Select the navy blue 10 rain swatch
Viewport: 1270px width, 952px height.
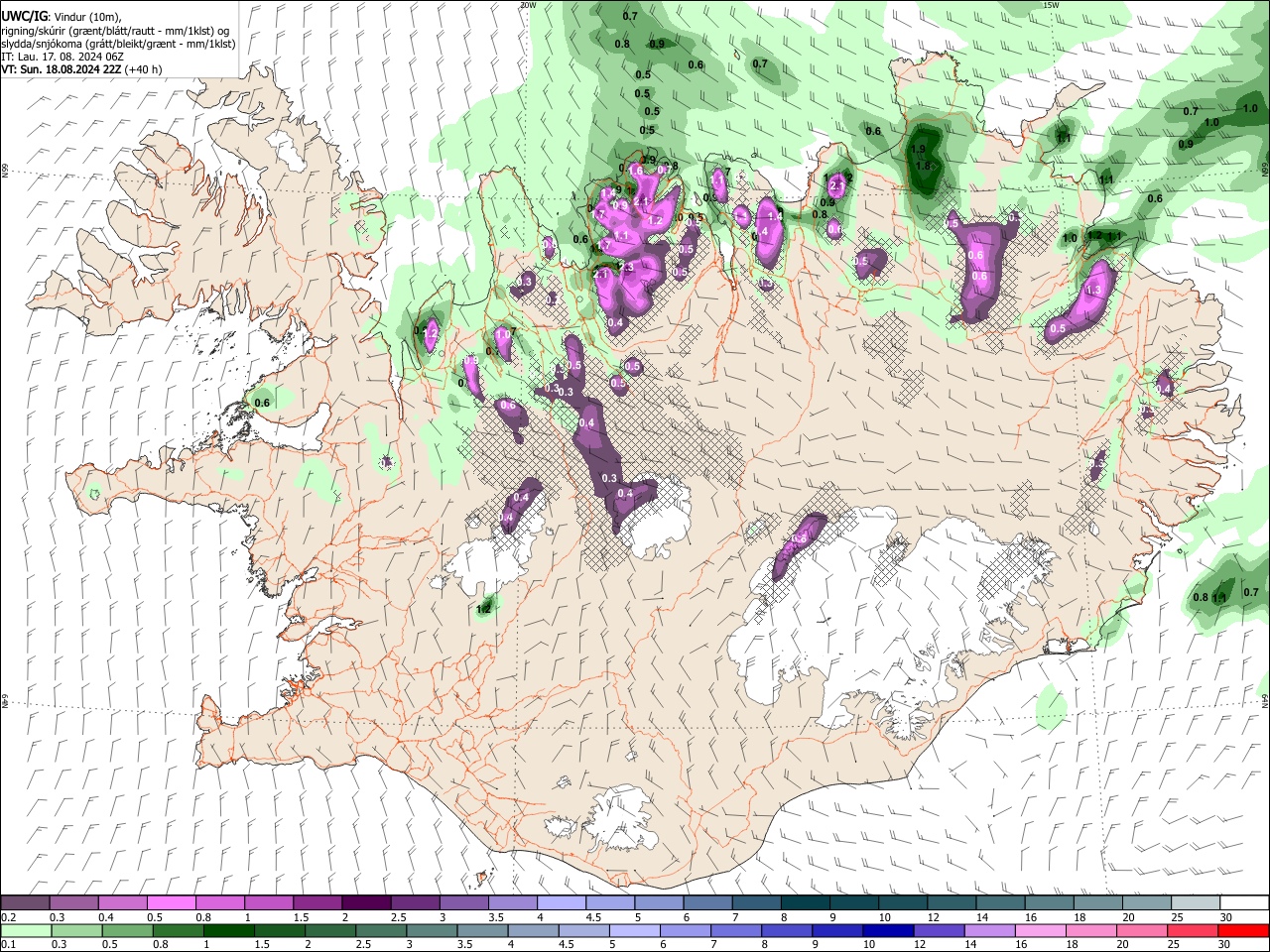pos(888,931)
